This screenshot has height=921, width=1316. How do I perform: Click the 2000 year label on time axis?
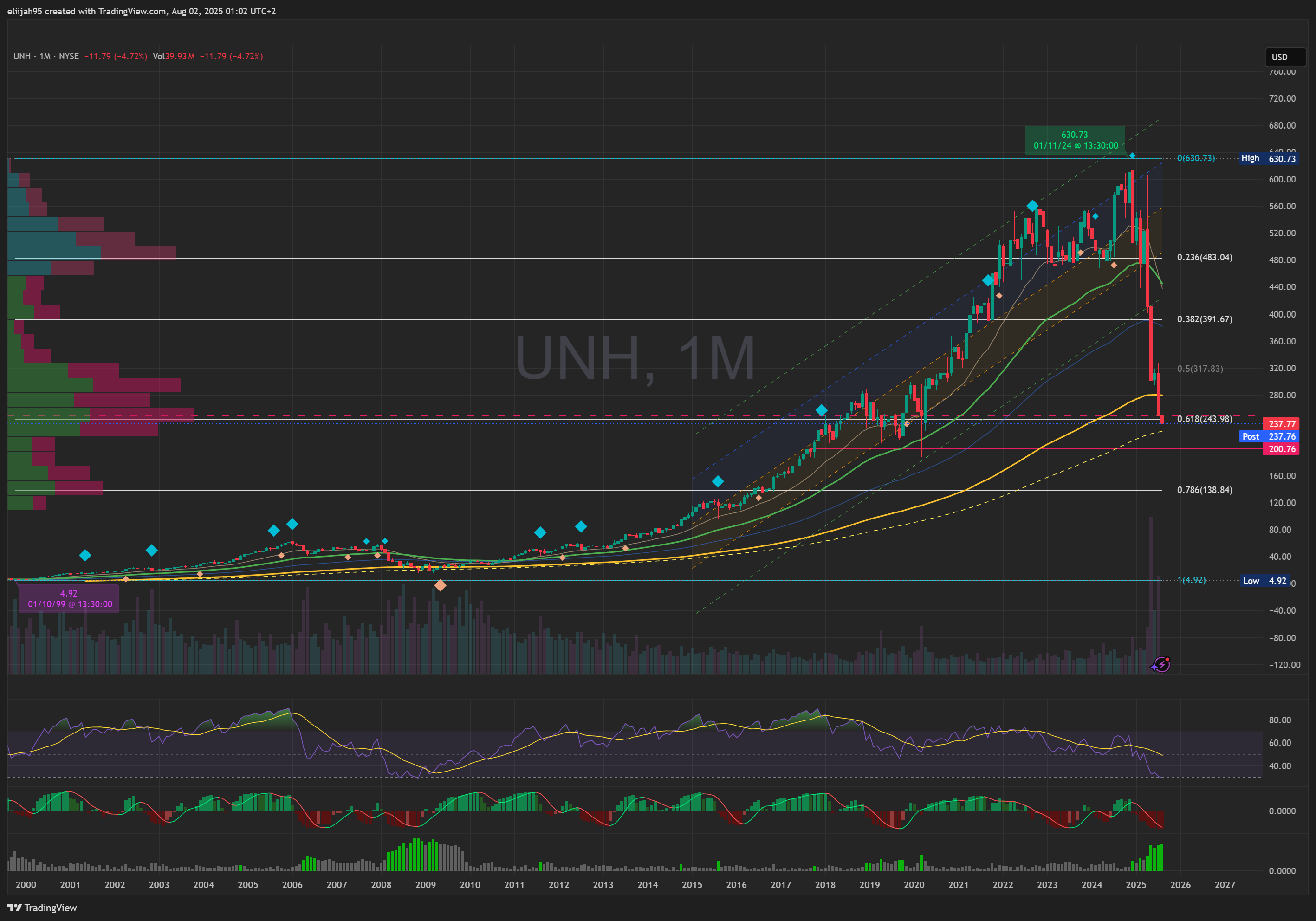(26, 884)
